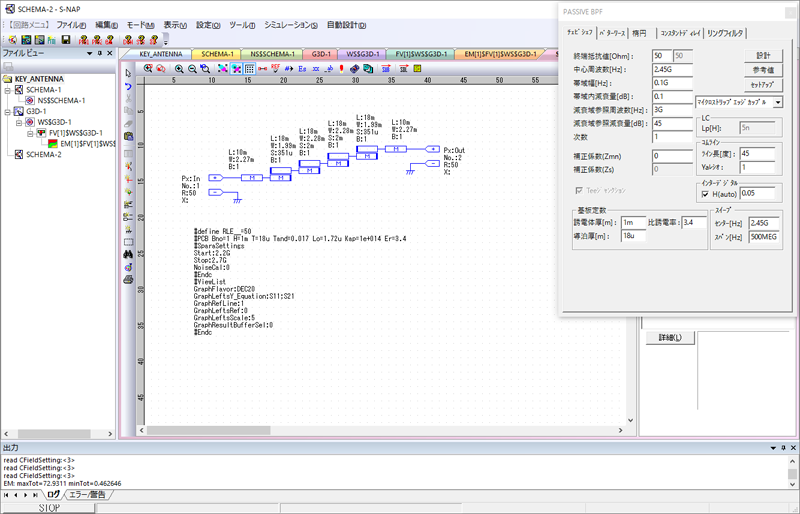Collapse the G3D-1 tree node
This screenshot has height=514, width=800.
click(x=6, y=111)
